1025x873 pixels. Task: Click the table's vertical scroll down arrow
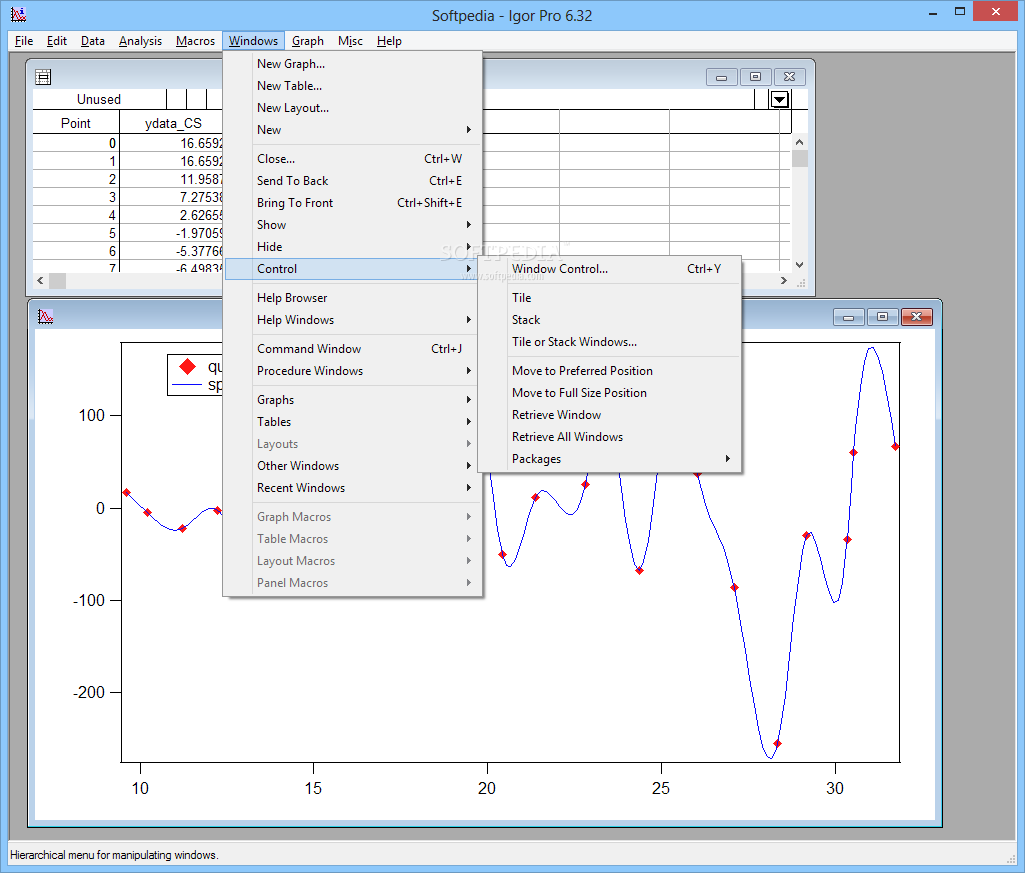pyautogui.click(x=799, y=265)
